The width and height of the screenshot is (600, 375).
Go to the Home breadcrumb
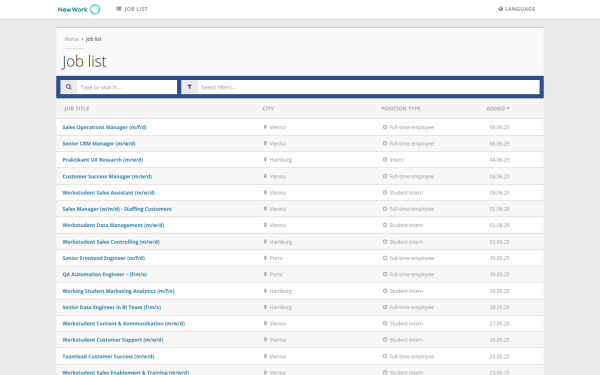[72, 39]
